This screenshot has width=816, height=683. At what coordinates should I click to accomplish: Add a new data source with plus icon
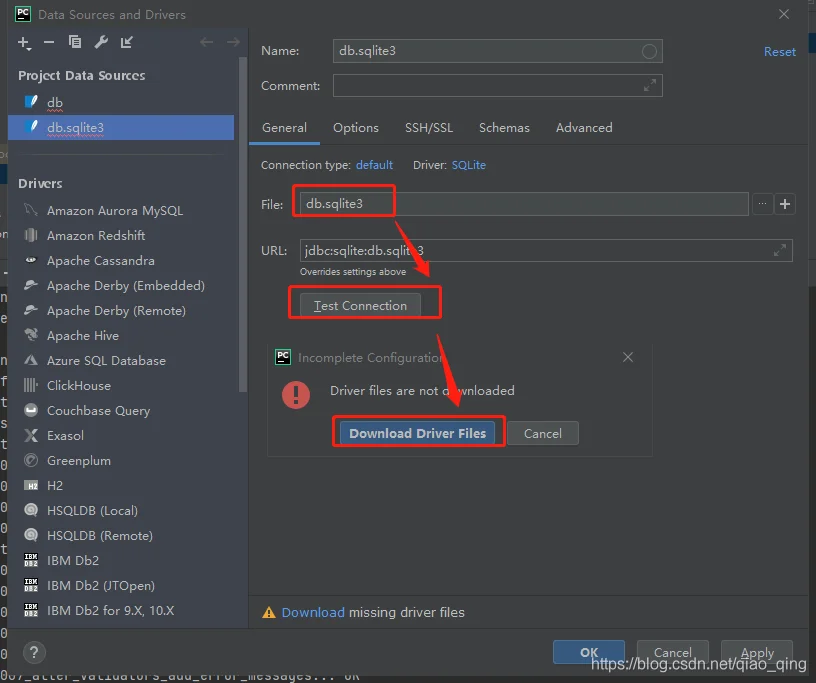(24, 43)
